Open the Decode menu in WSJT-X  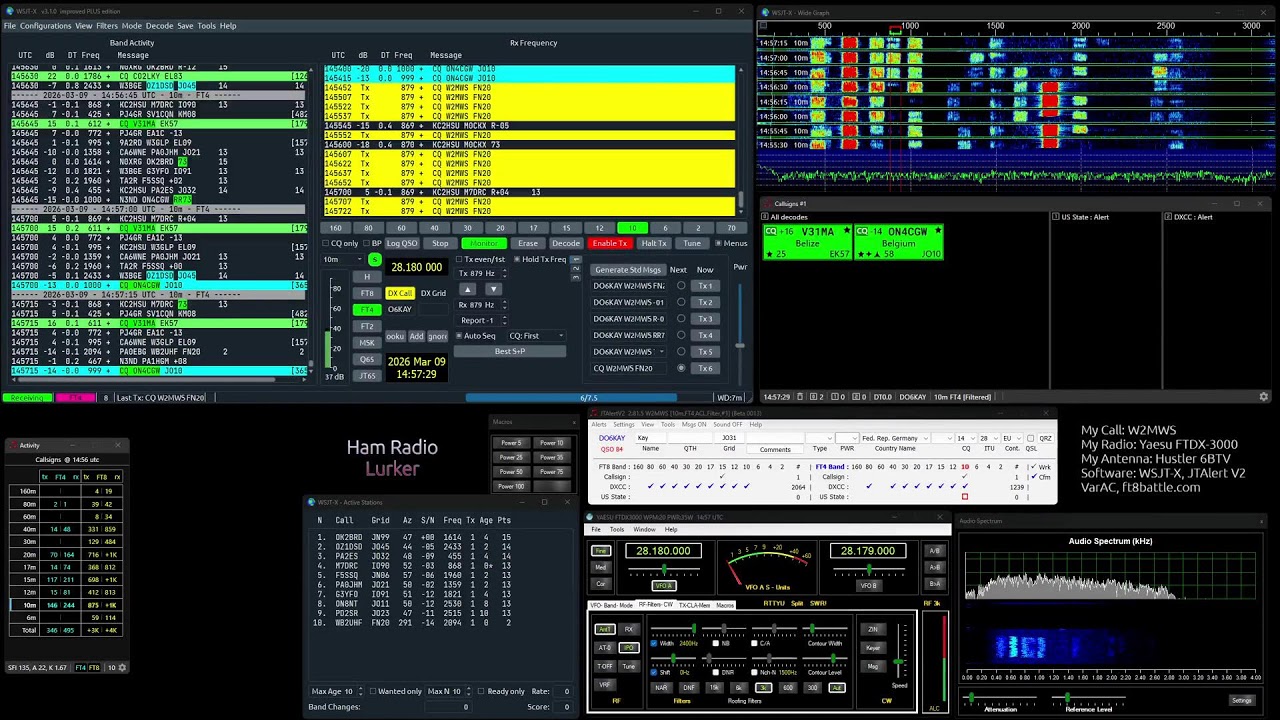coord(159,26)
